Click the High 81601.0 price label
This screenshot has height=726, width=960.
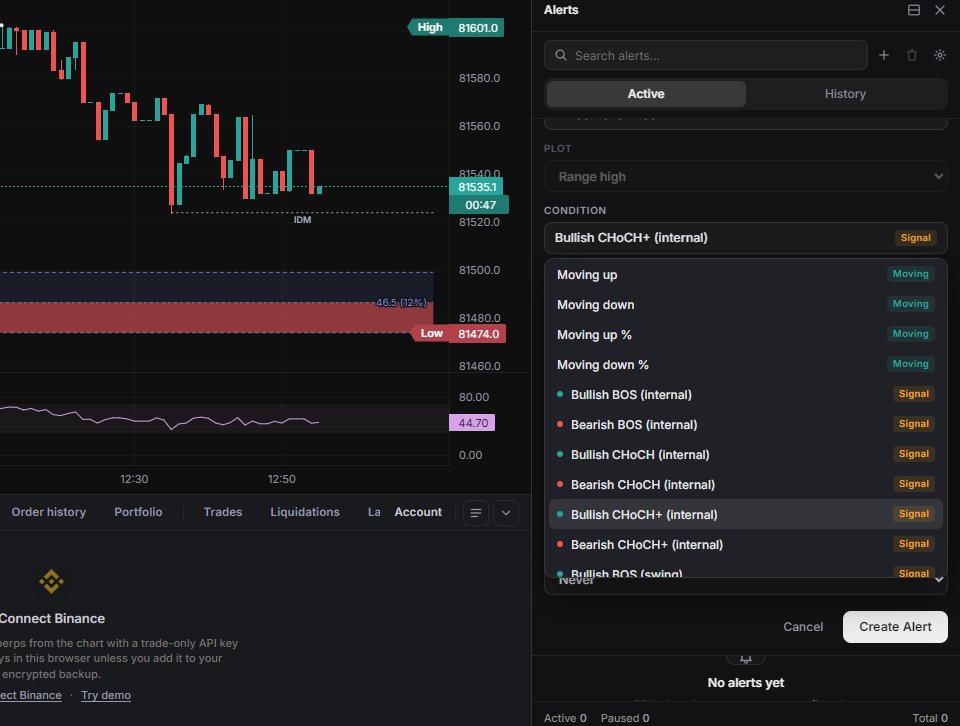pos(456,28)
